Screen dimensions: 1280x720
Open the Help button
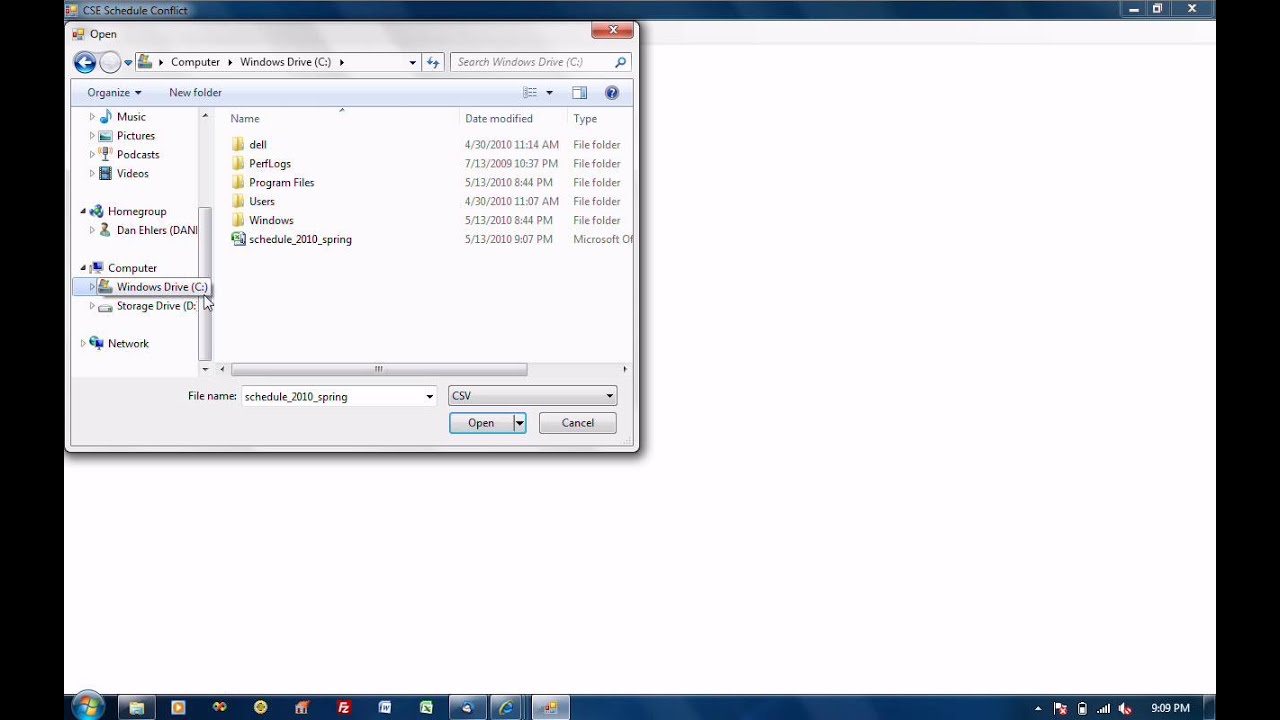point(612,92)
